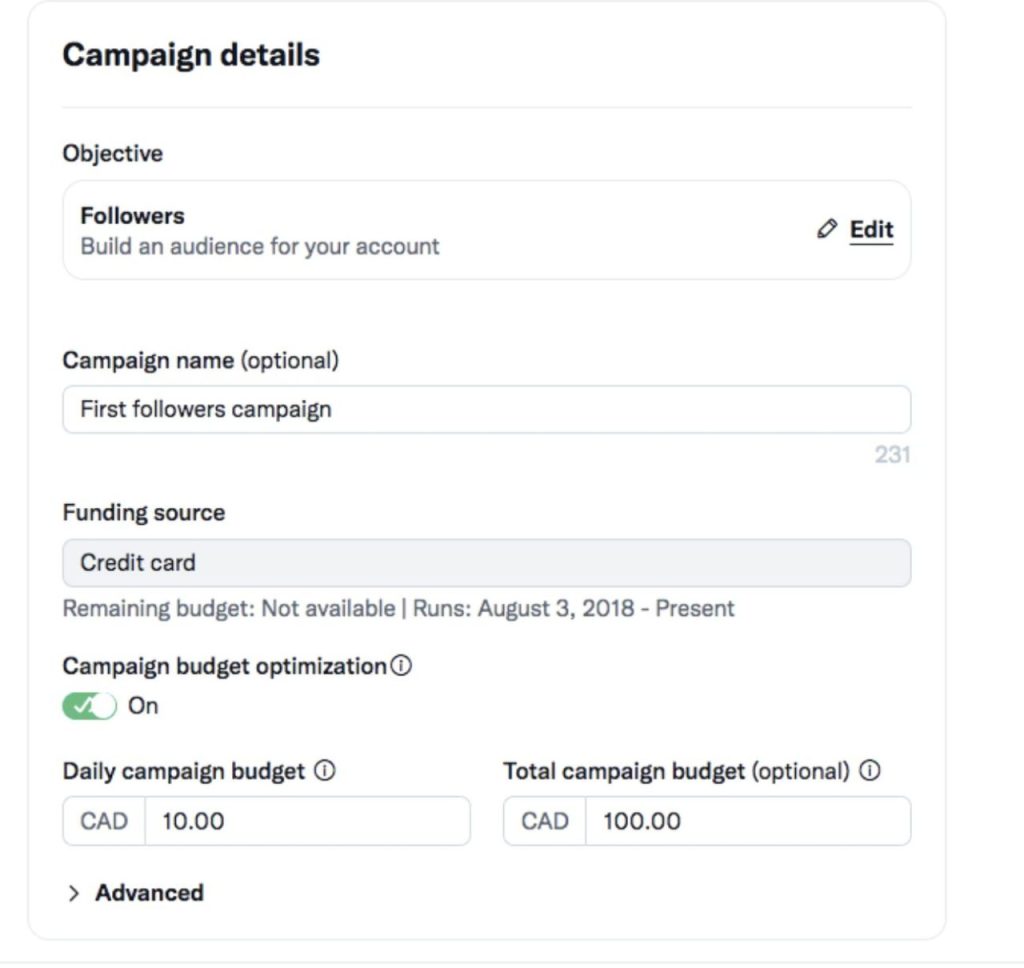This screenshot has height=968, width=1024.
Task: Click the Edit link for objective
Action: click(871, 230)
